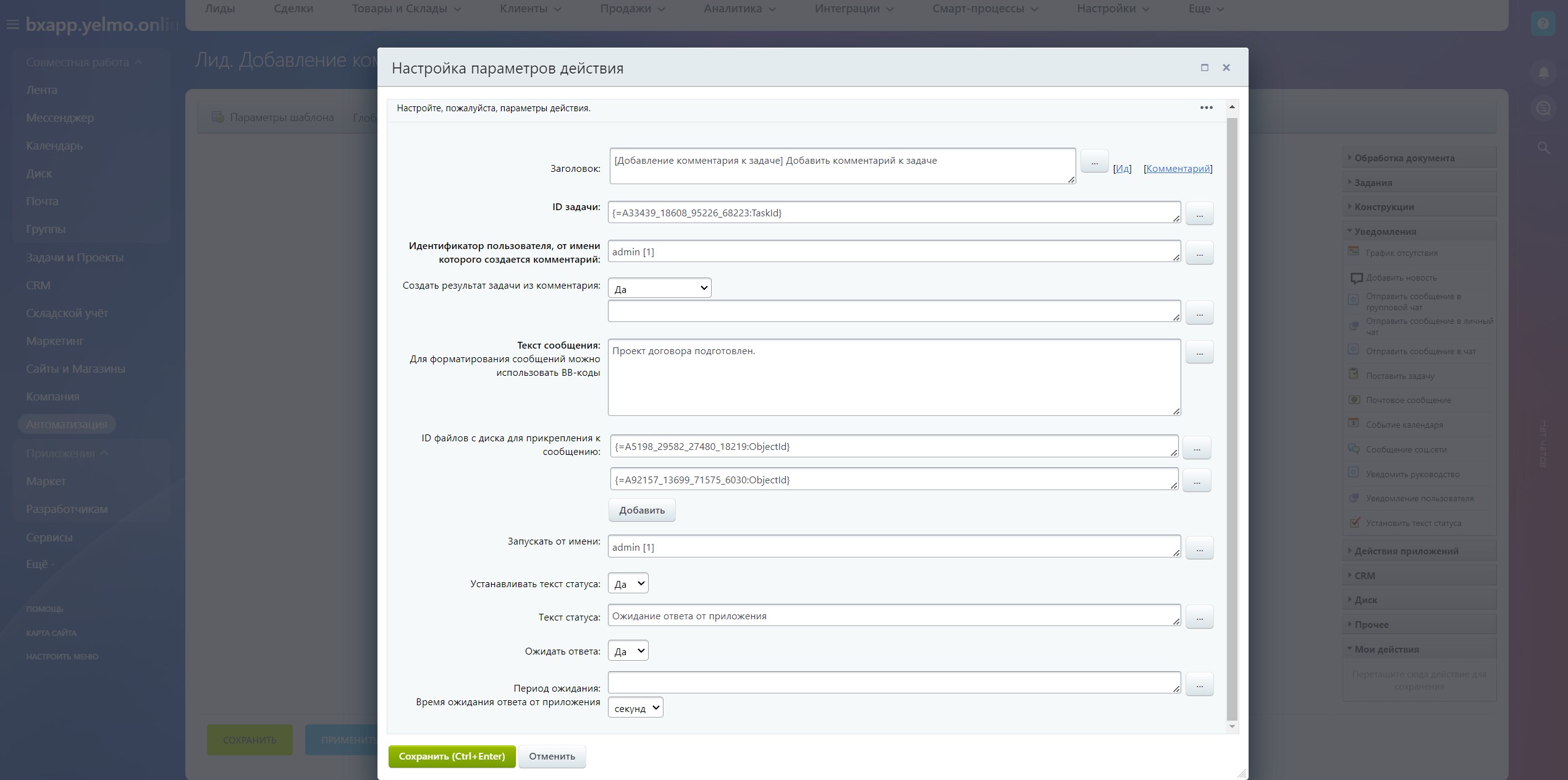Image resolution: width=1568 pixels, height=780 pixels.
Task: Open the hamburger menu beside the site name
Action: 12,25
